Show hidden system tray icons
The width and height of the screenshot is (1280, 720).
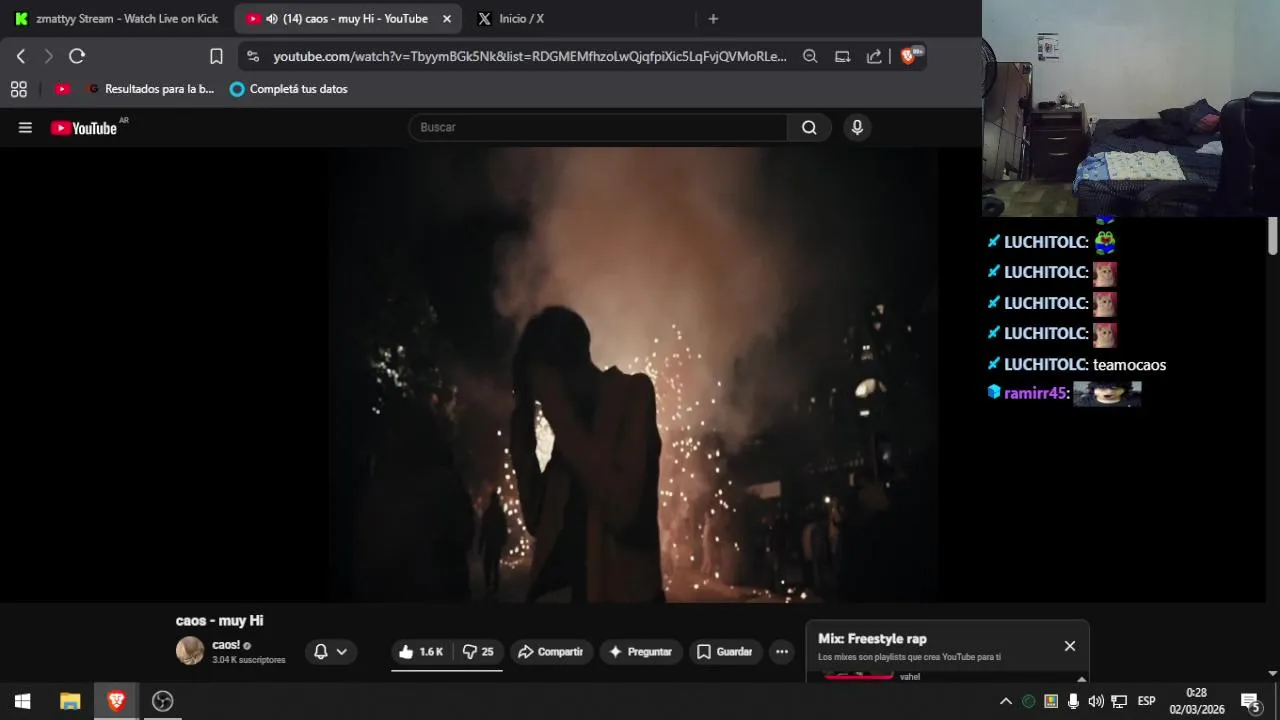[x=1006, y=701]
